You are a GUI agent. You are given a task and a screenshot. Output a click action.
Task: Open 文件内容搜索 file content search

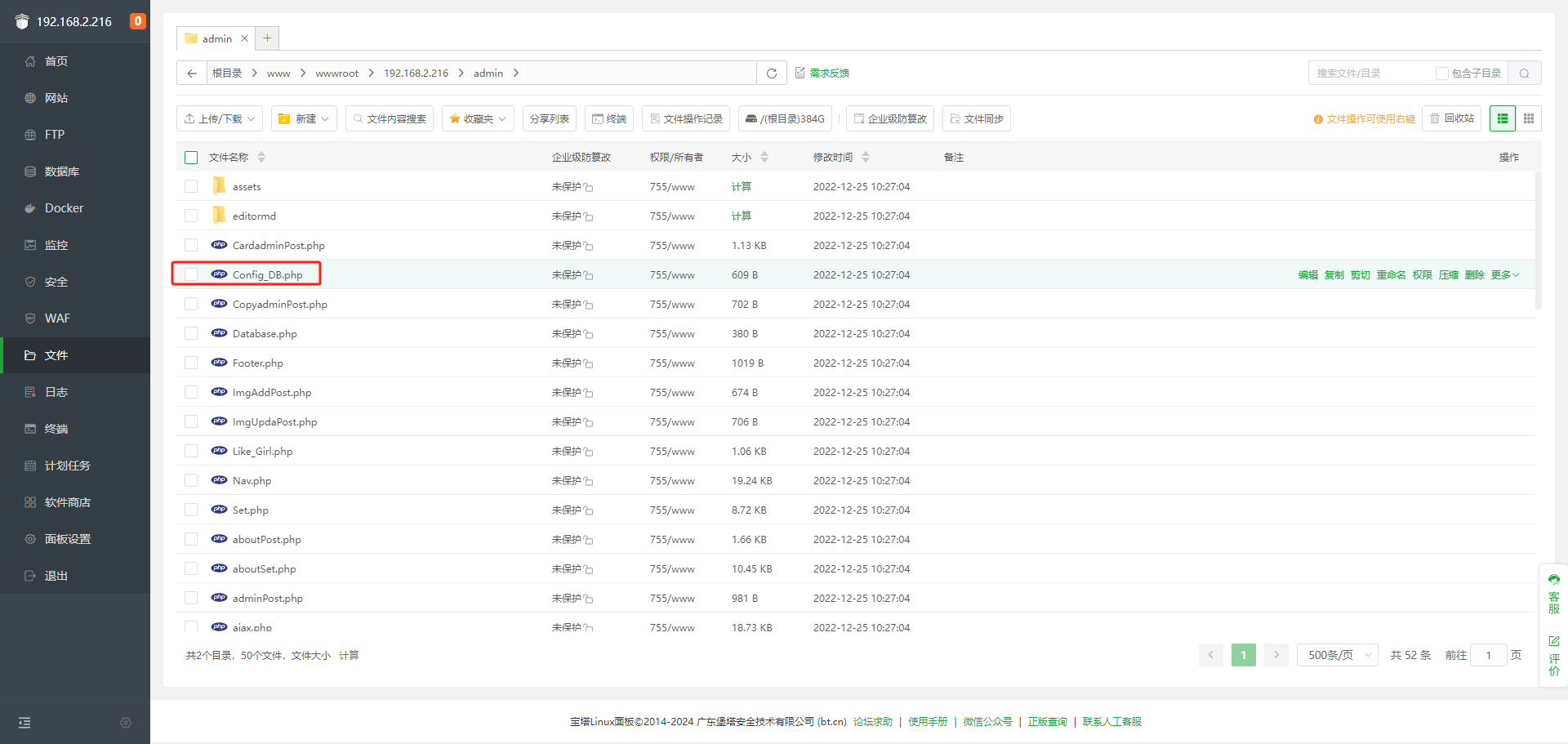coord(390,118)
